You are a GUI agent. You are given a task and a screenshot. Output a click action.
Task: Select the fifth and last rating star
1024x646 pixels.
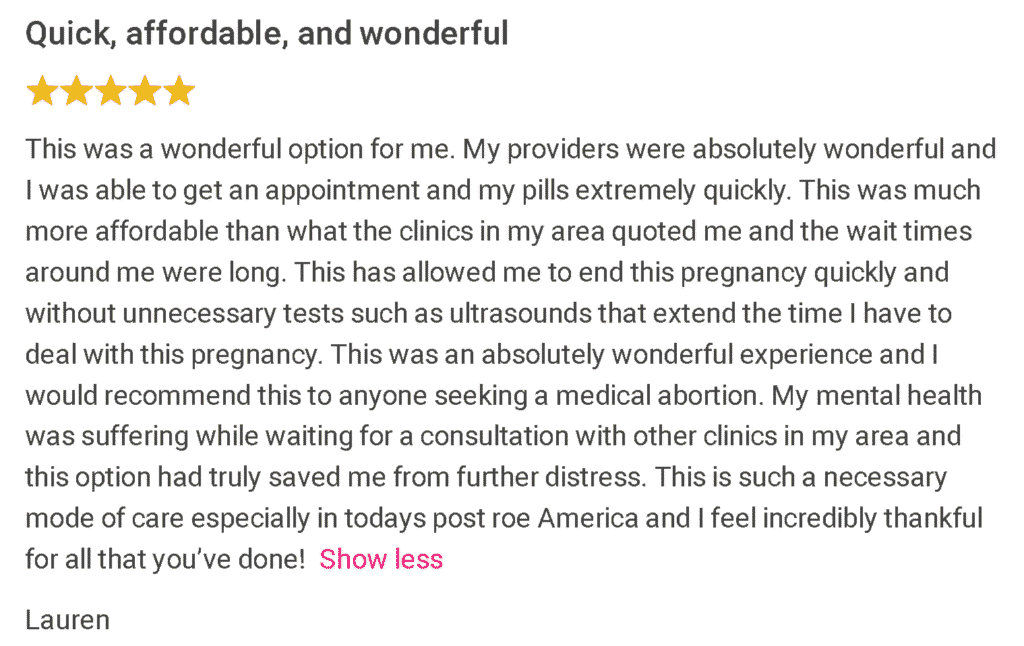tap(178, 91)
